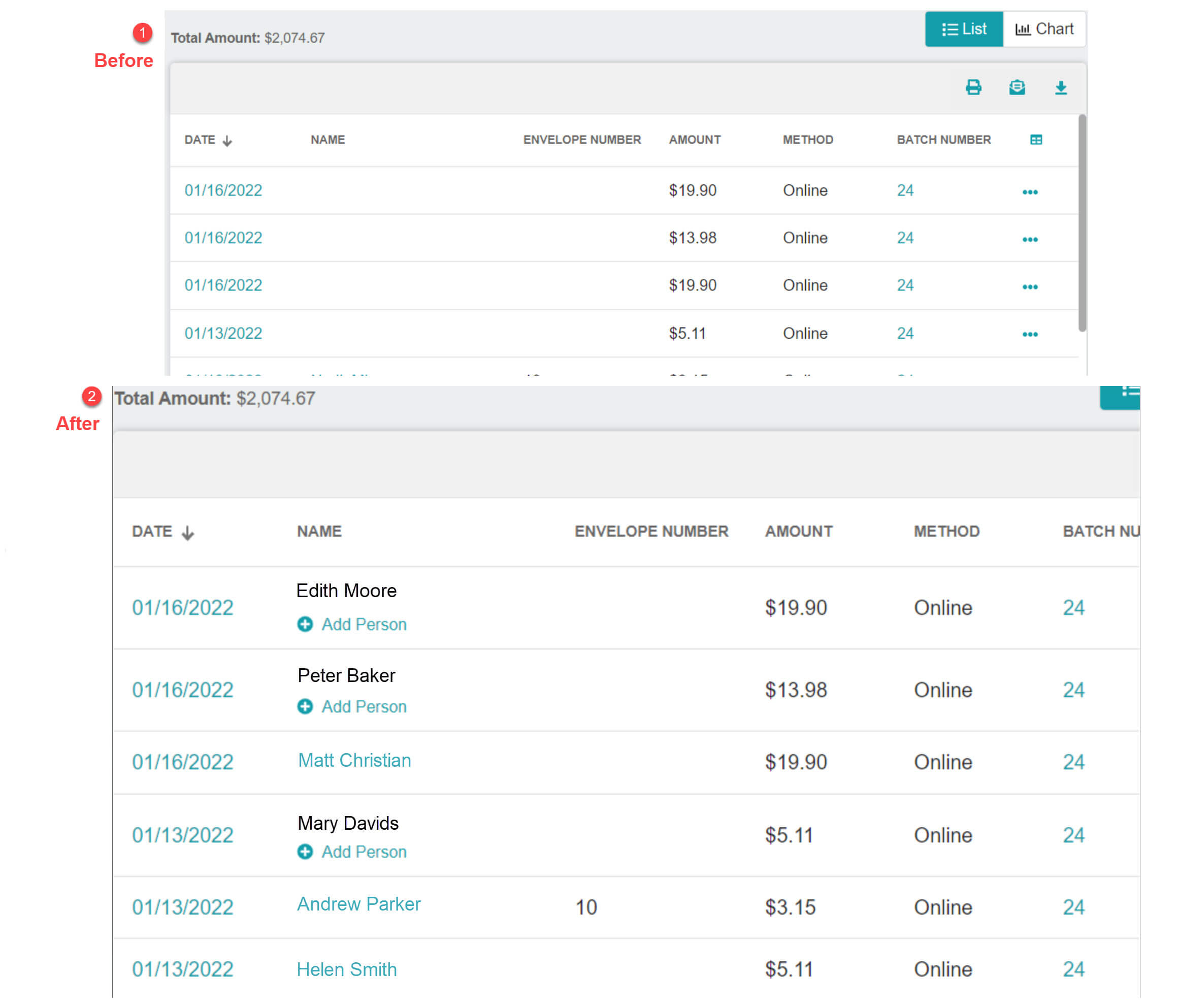The width and height of the screenshot is (1181, 1008).
Task: Click envelope number 10 cell
Action: coord(586,907)
